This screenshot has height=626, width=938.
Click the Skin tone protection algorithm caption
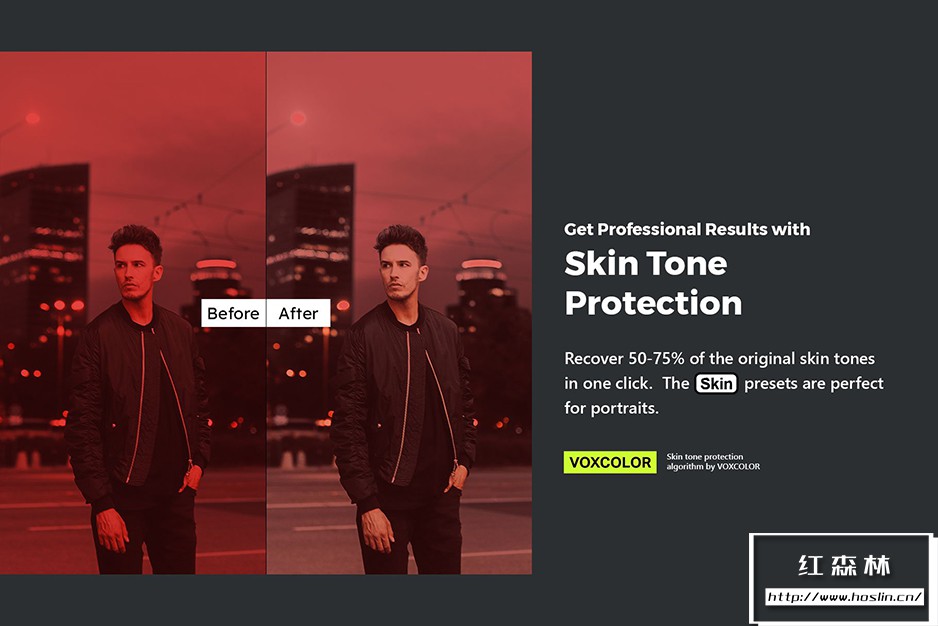[x=713, y=461]
